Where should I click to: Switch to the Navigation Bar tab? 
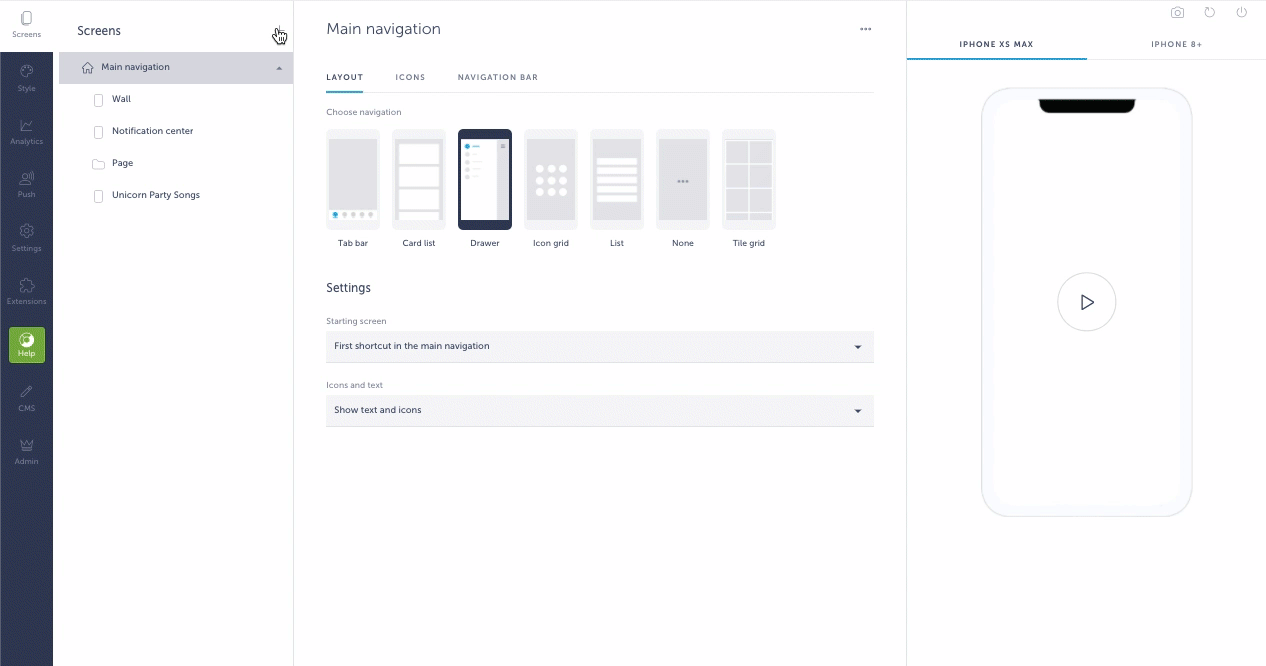tap(497, 77)
